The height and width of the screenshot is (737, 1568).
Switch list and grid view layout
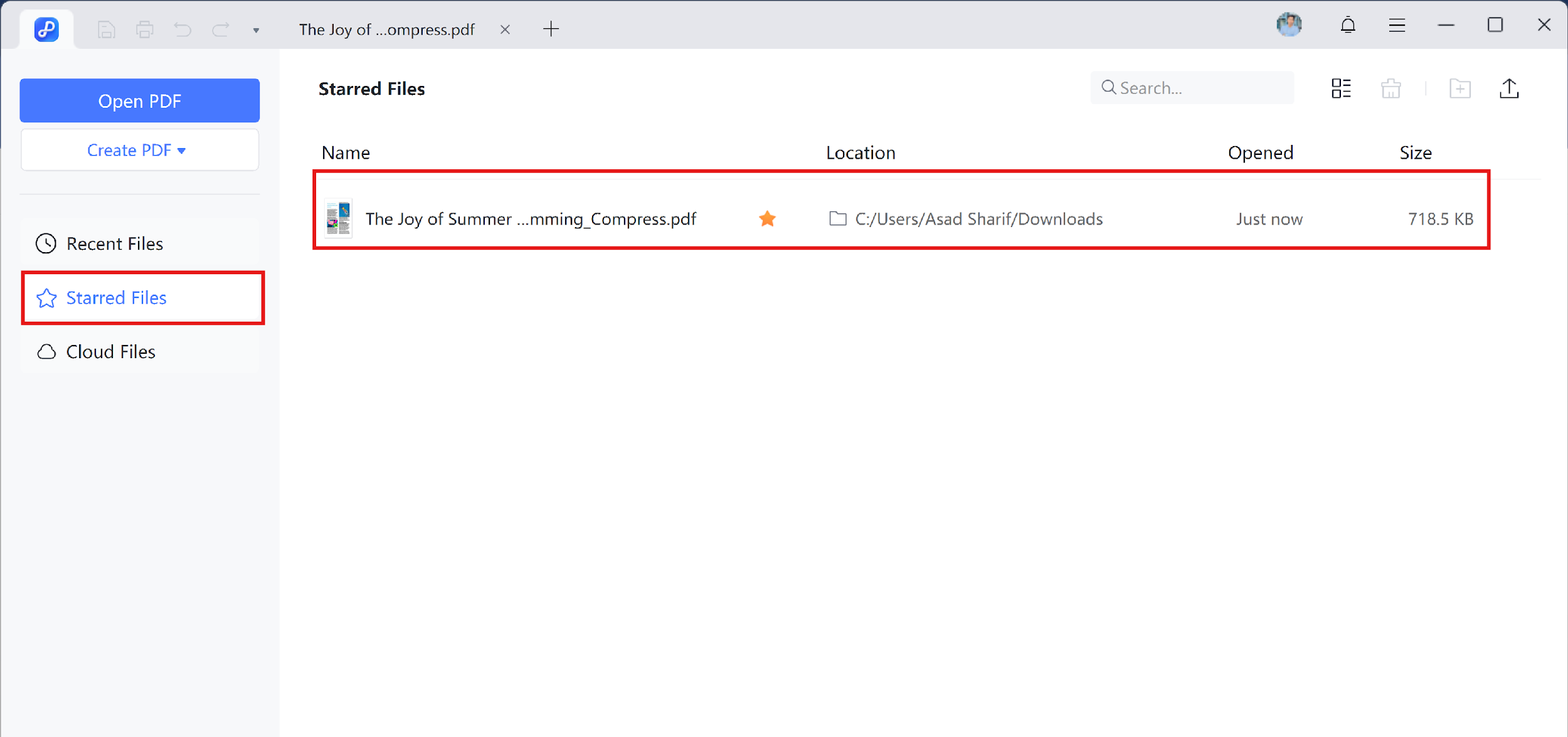[1341, 88]
